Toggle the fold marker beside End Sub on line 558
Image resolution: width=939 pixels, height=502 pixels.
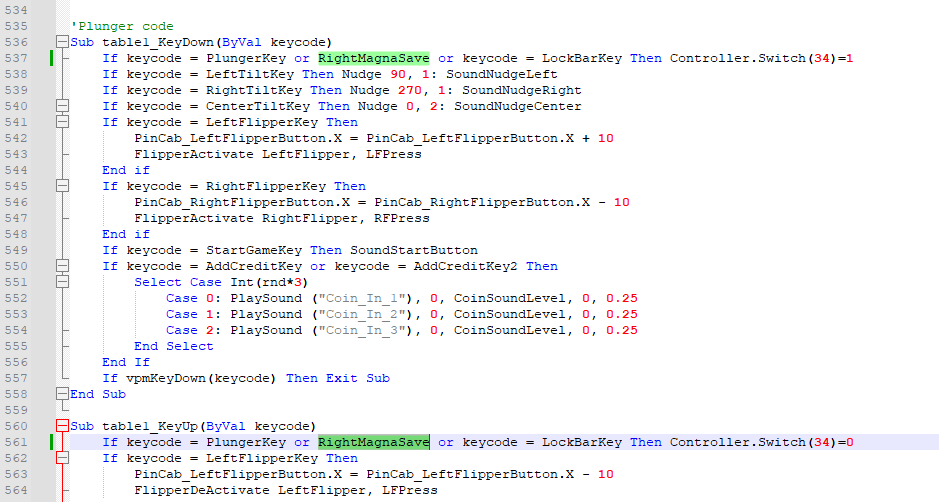coord(62,394)
